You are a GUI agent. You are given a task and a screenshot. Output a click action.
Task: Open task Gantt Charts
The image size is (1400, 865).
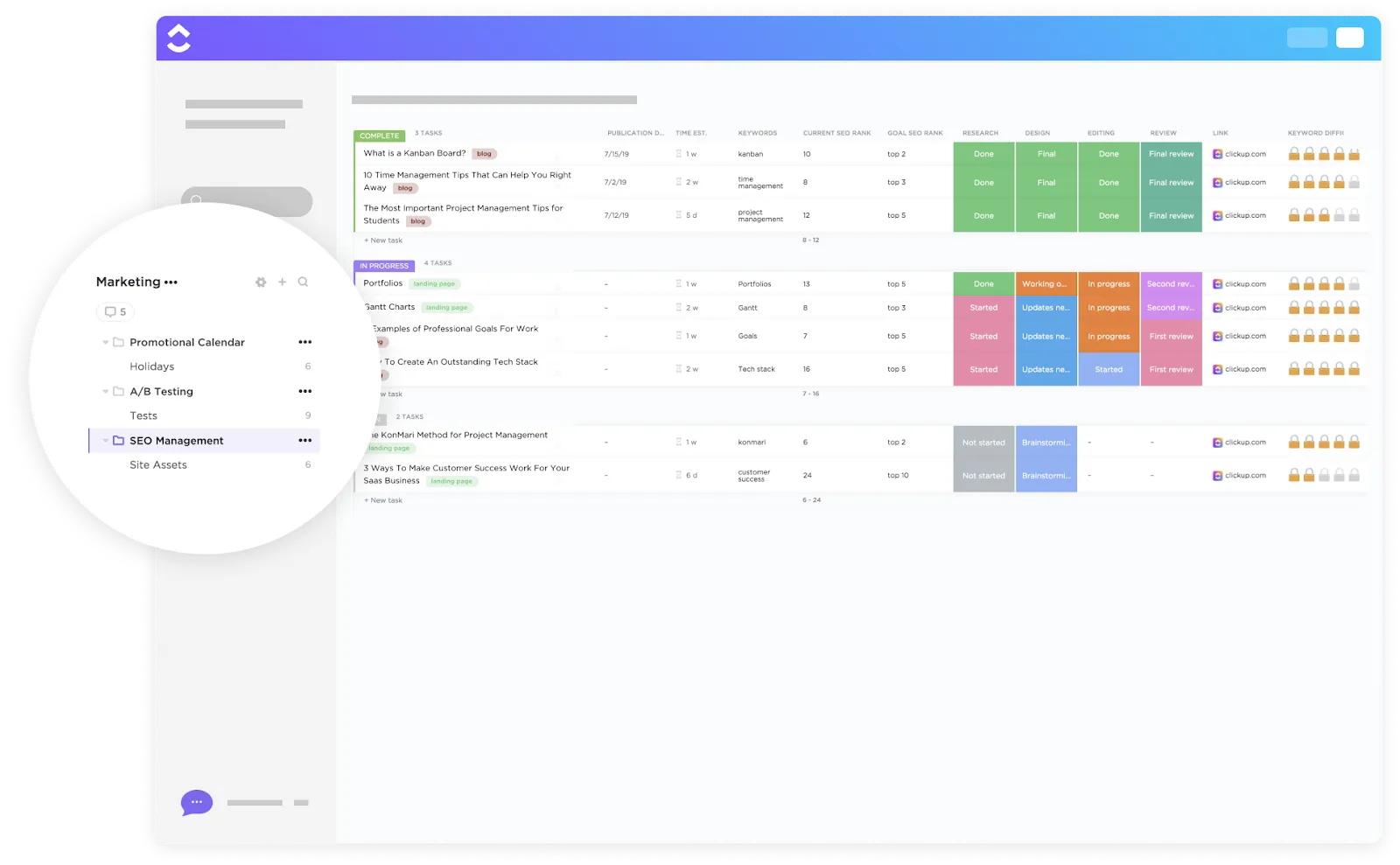[389, 307]
